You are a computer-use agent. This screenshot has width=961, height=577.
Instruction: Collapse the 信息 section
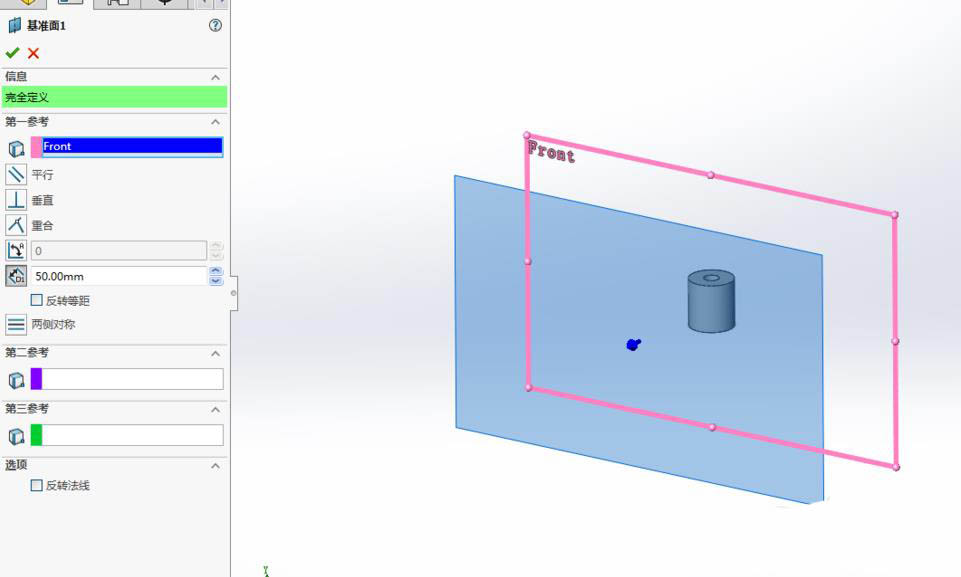[x=214, y=77]
